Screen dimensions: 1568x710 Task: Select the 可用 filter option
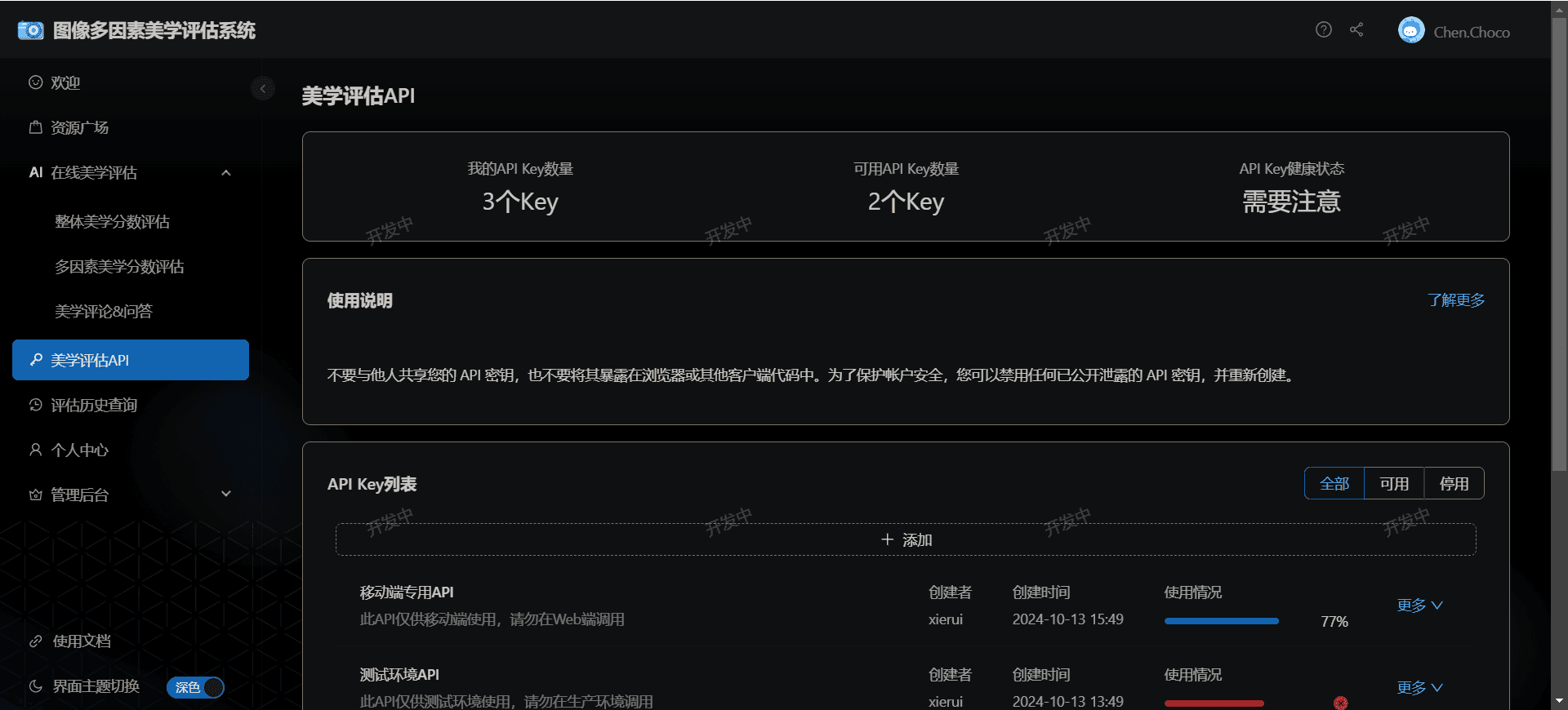pos(1393,484)
